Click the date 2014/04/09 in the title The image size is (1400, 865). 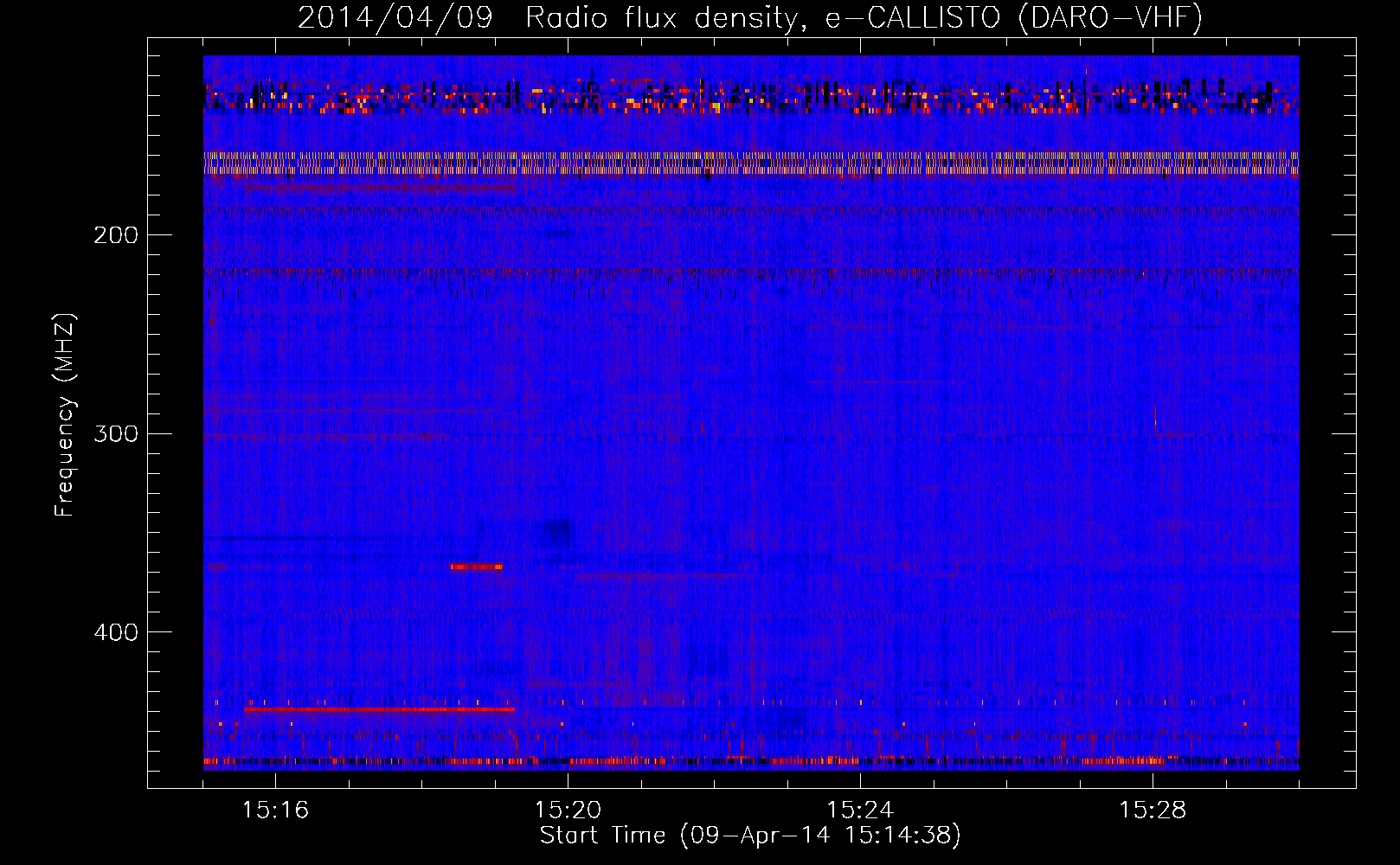395,17
